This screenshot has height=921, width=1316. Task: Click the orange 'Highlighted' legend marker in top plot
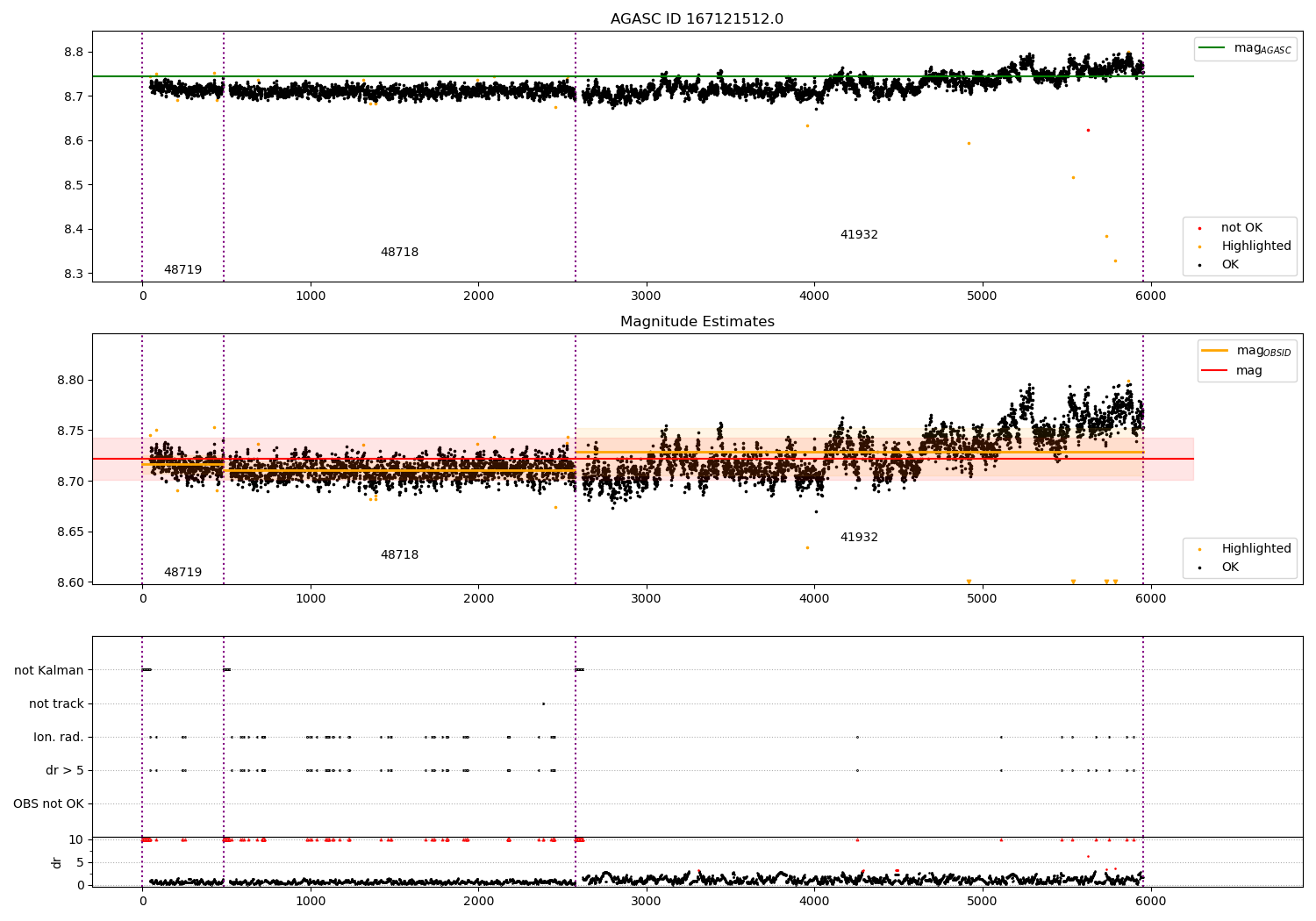pos(1199,246)
